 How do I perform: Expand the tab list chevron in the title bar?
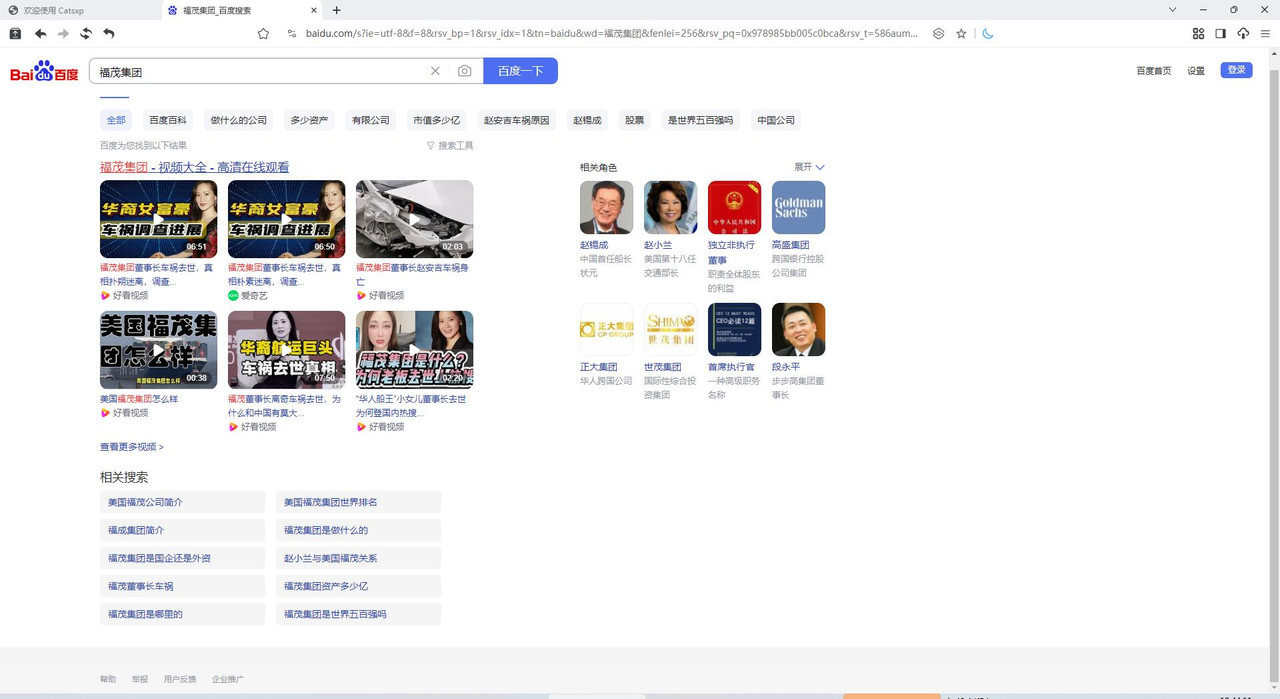pyautogui.click(x=1173, y=10)
